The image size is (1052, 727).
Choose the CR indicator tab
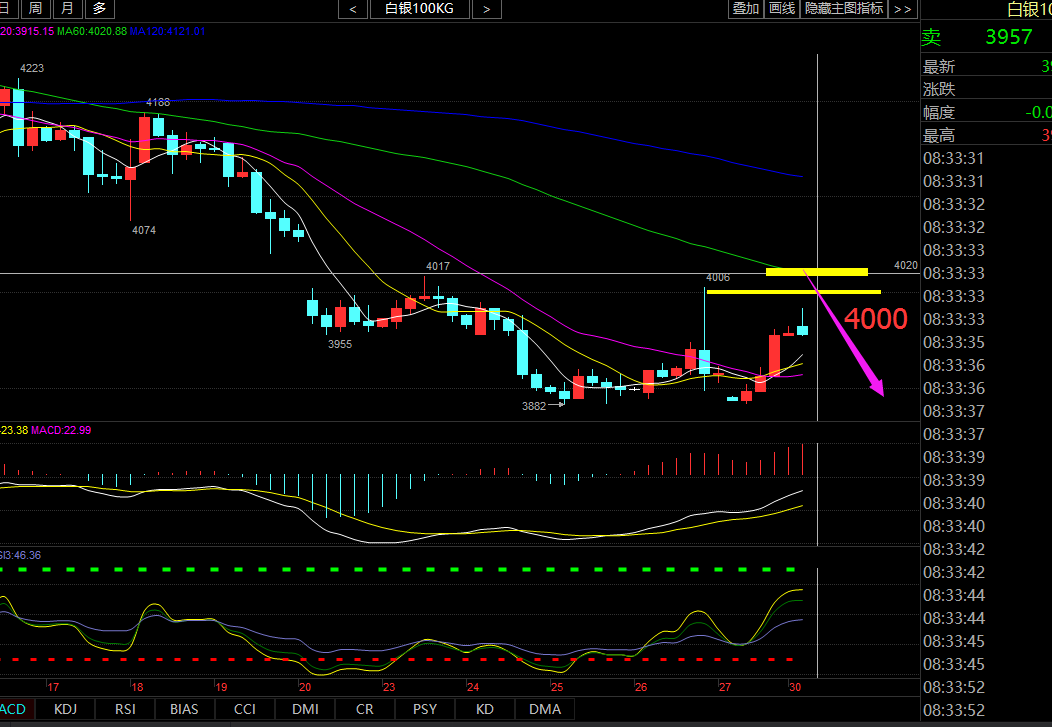[x=365, y=709]
